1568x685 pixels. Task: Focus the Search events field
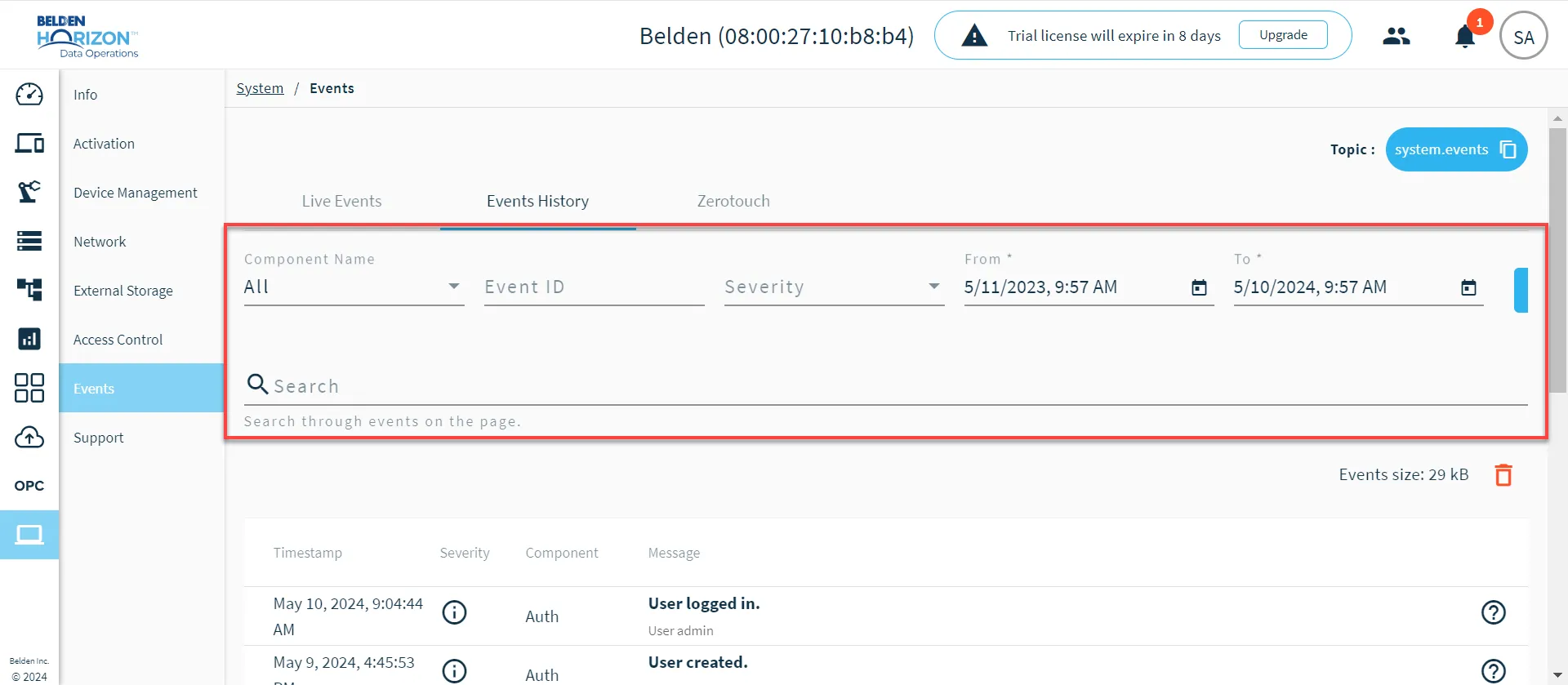point(885,385)
